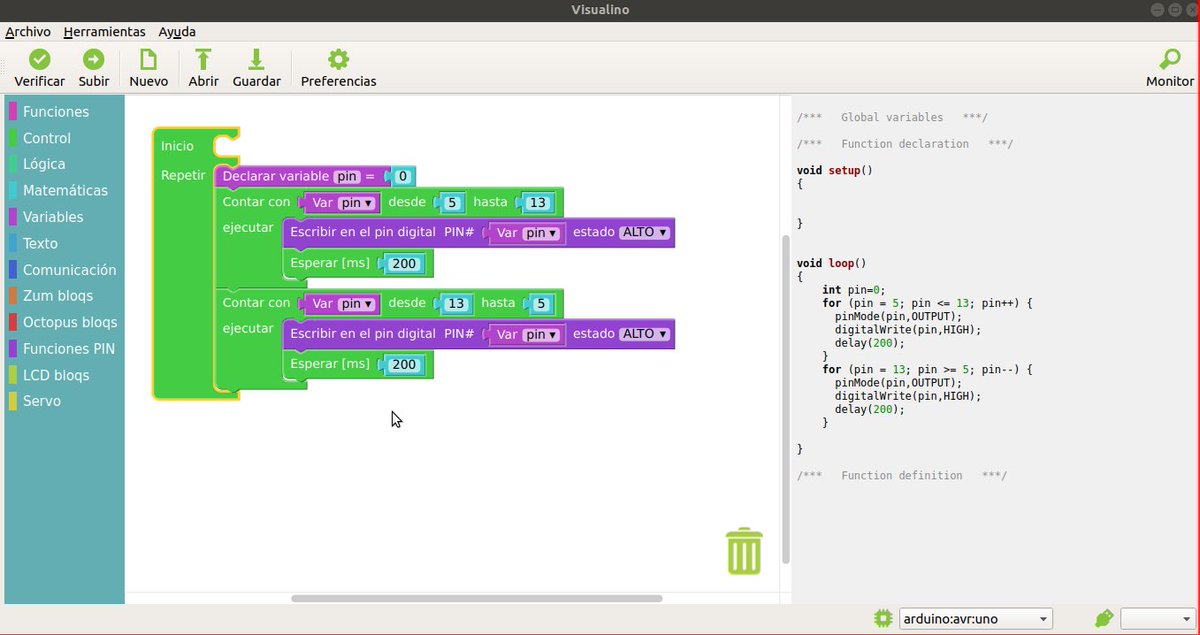Open the serial Monitor magnifier icon
The width and height of the screenshot is (1200, 635).
point(1170,59)
